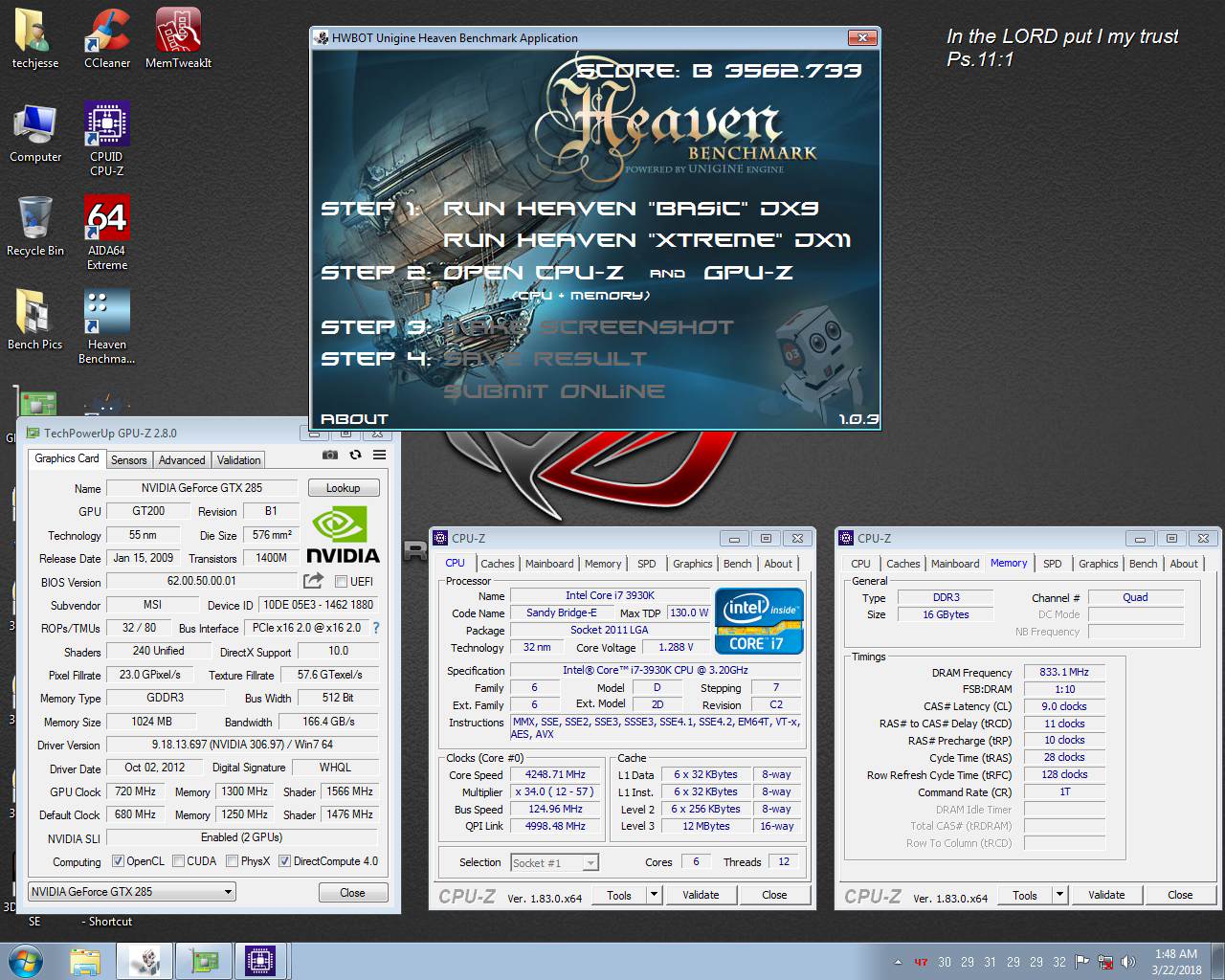Screen dimensions: 1225x980
Task: Open the Socket #1 selection dropdown
Action: pyautogui.click(x=555, y=863)
